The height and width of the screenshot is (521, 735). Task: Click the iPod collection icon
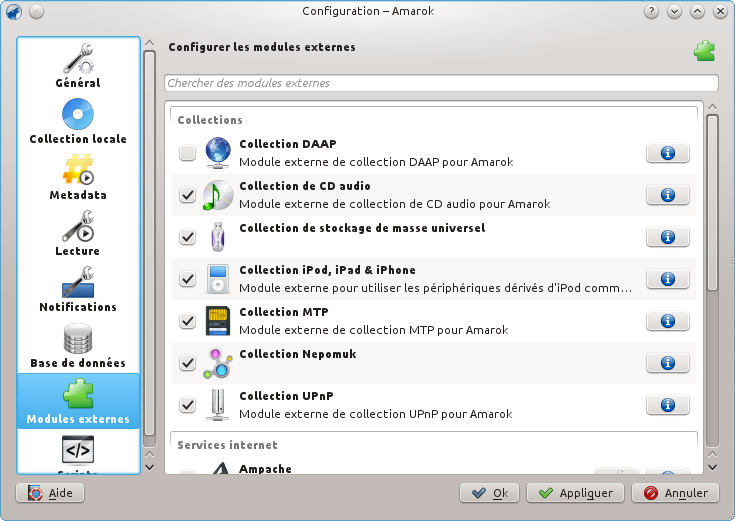218,279
